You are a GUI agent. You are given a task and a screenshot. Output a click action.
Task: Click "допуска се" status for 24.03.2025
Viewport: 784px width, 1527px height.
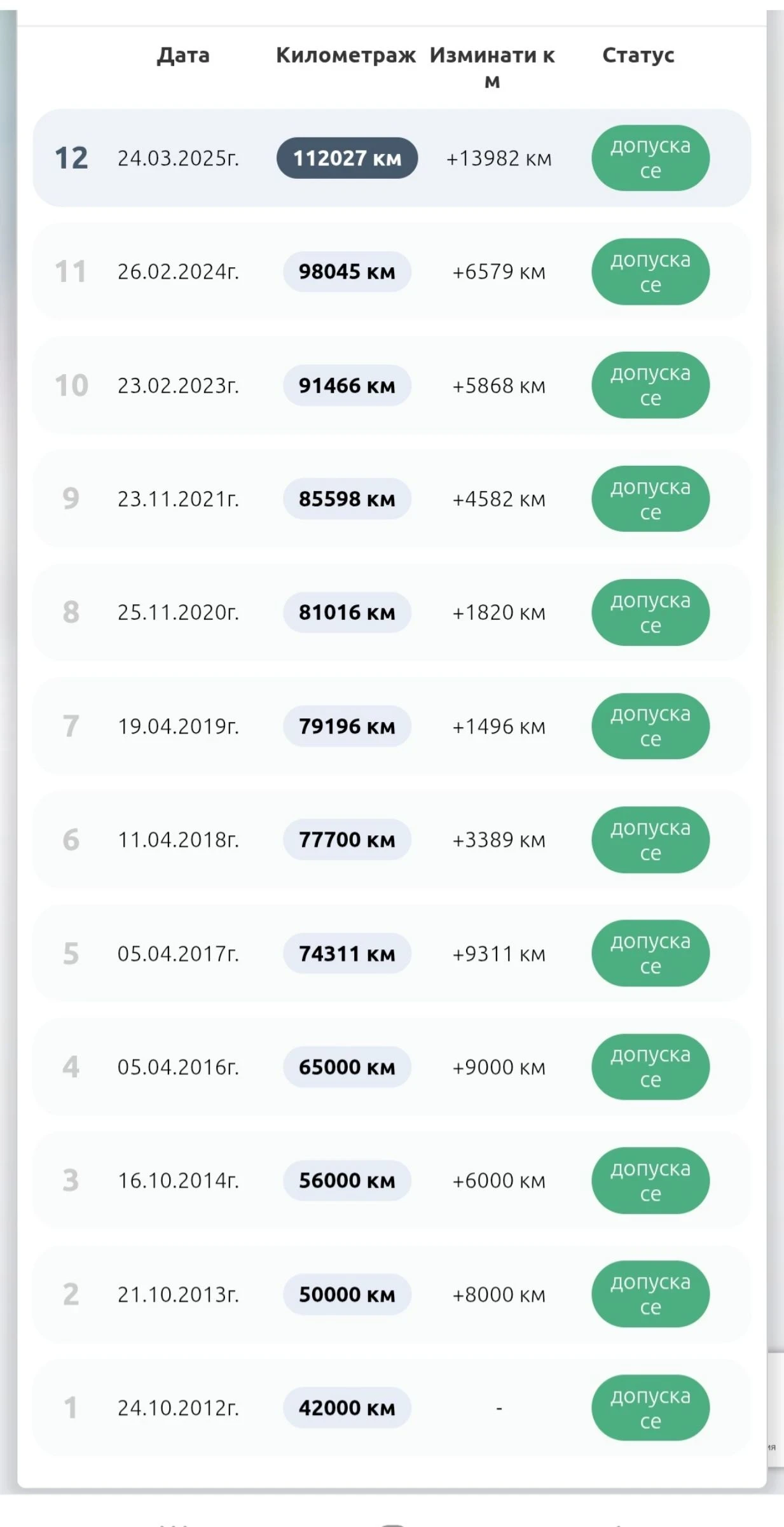pyautogui.click(x=650, y=158)
